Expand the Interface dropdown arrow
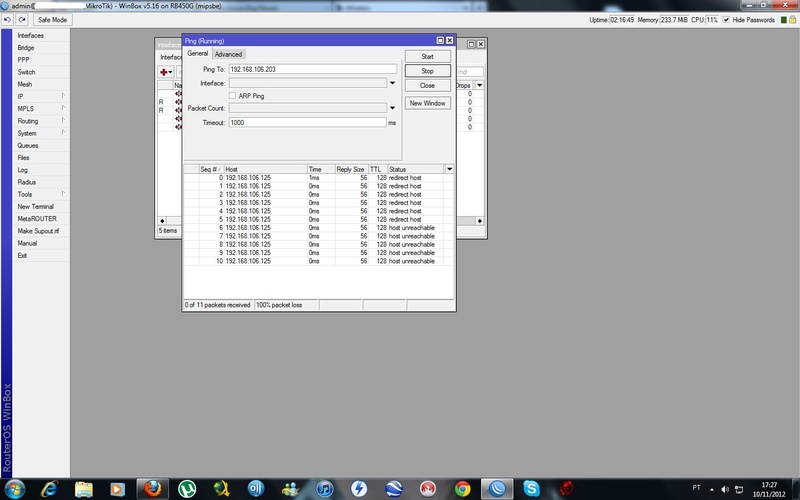The height and width of the screenshot is (500, 800). coord(392,83)
